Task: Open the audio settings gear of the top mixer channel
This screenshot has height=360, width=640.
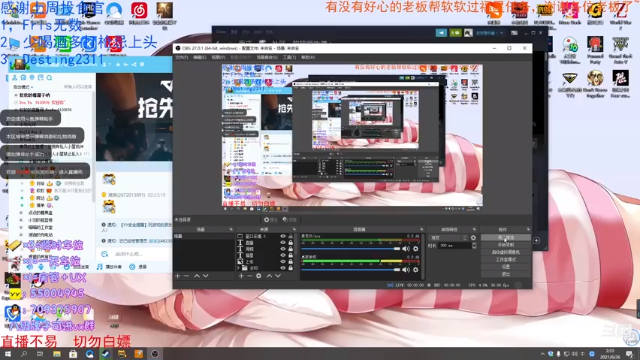Action: [416, 249]
